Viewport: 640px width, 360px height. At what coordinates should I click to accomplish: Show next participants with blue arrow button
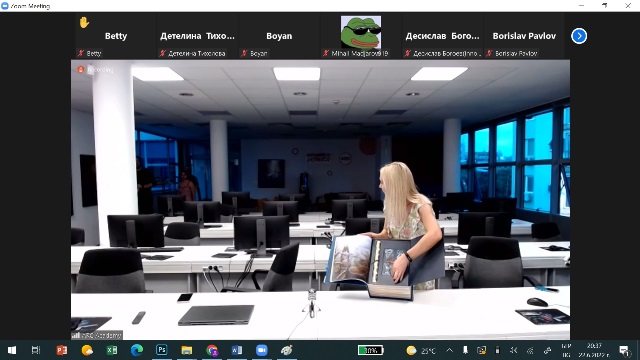(579, 36)
